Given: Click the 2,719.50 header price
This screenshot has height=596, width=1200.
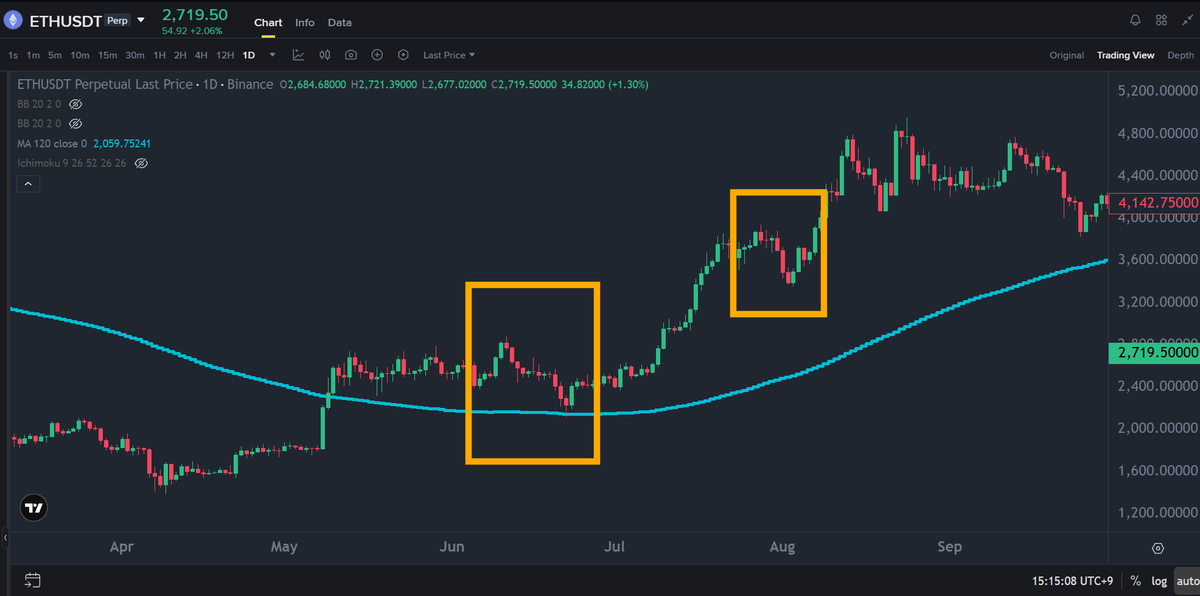Looking at the screenshot, I should (x=195, y=15).
